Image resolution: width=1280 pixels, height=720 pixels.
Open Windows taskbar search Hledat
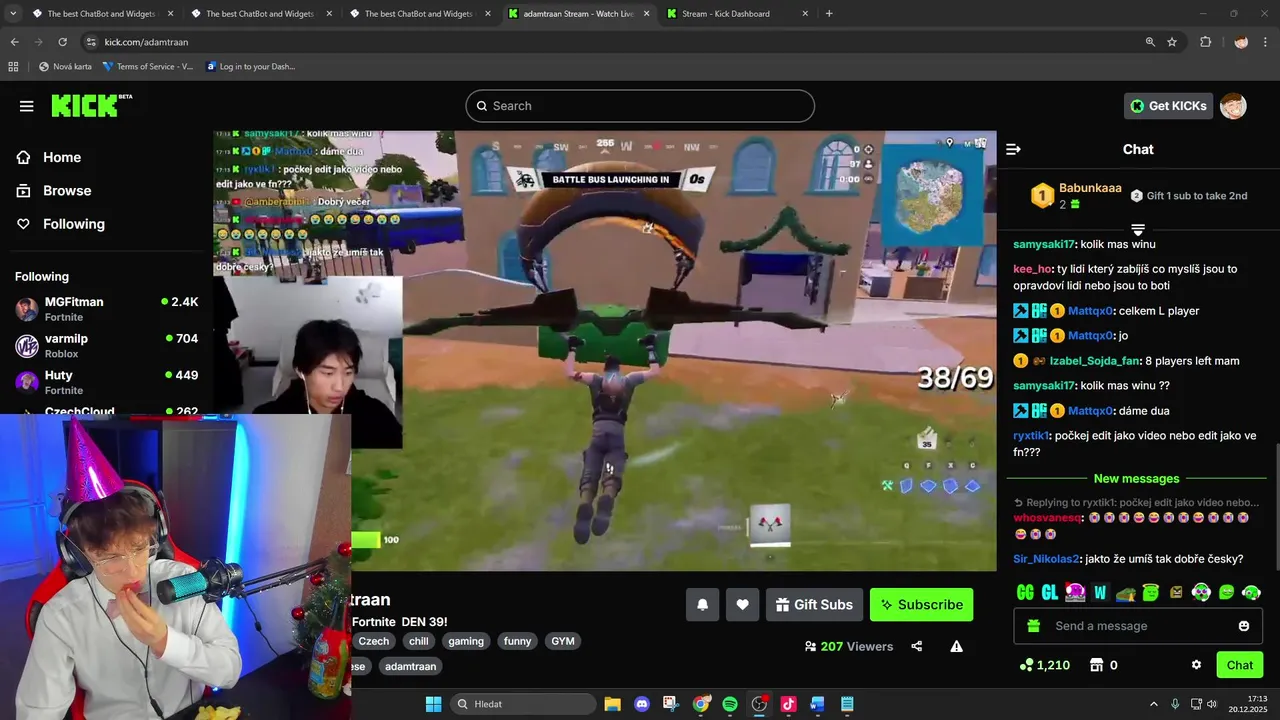coord(523,704)
